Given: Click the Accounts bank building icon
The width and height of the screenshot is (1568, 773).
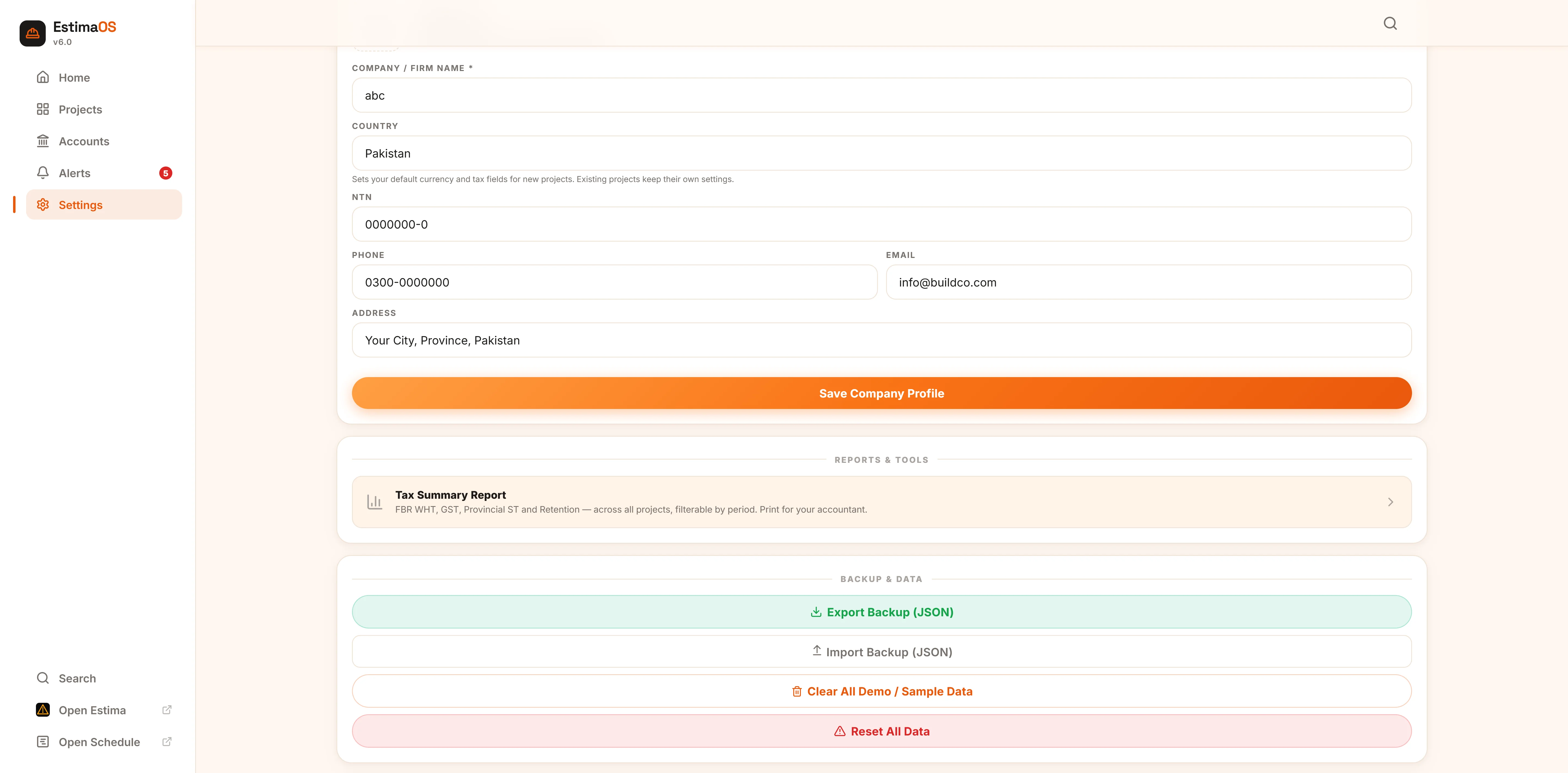Looking at the screenshot, I should [x=43, y=141].
